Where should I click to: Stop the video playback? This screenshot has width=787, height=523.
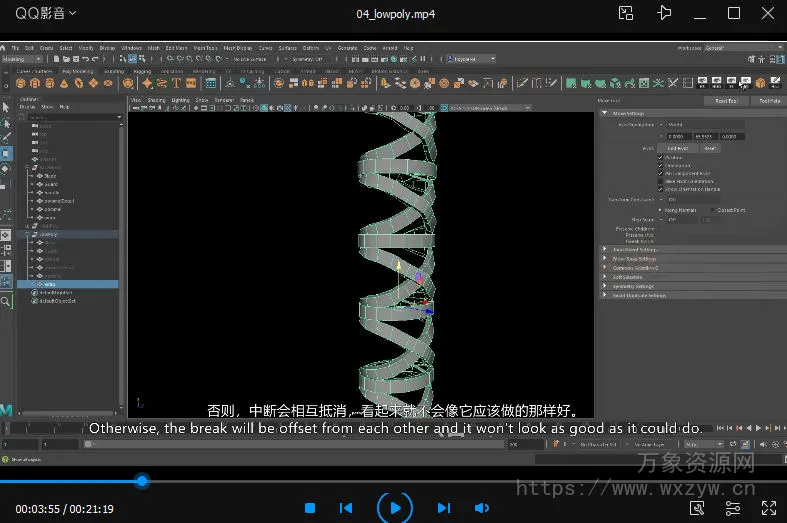click(x=310, y=508)
